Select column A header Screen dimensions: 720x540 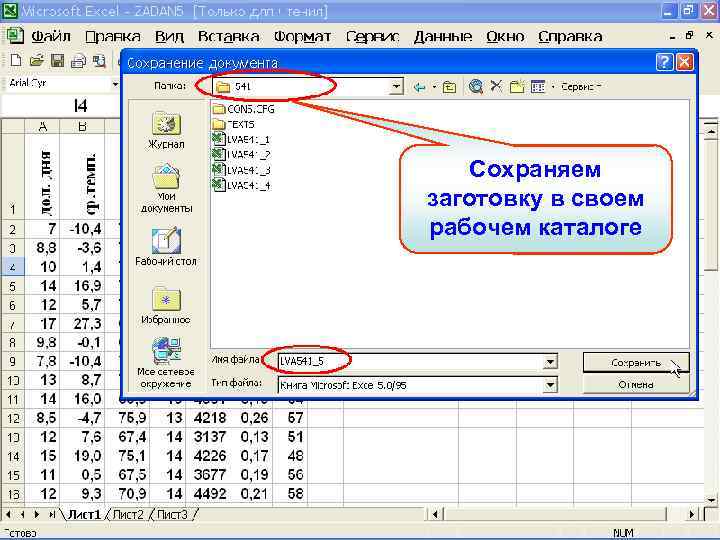(x=42, y=126)
